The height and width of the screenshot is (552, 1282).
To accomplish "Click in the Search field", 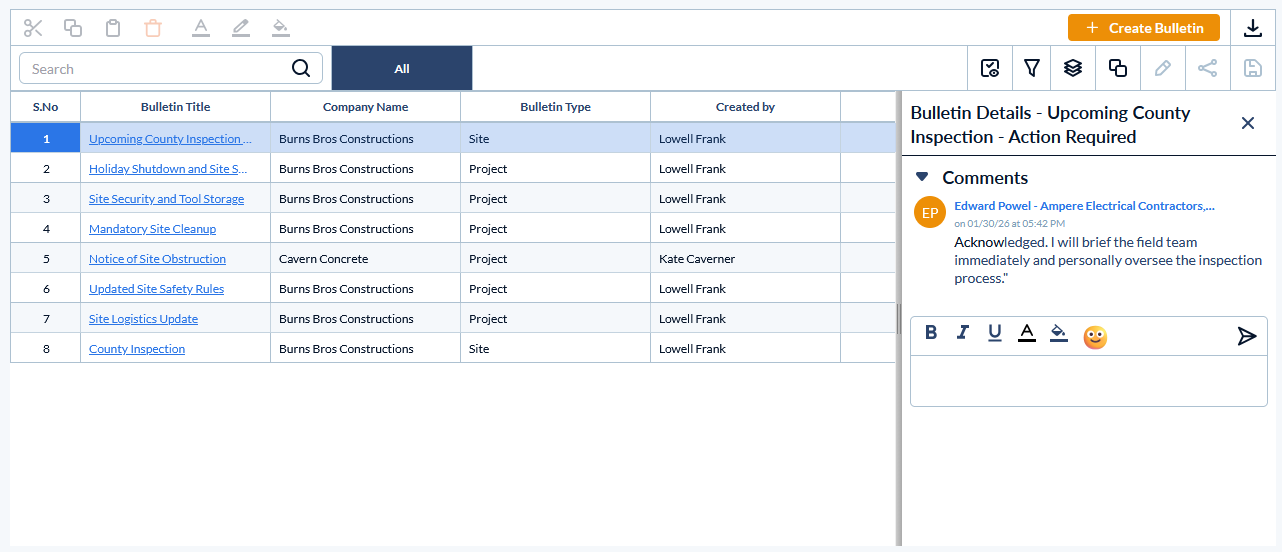I will click(x=171, y=68).
